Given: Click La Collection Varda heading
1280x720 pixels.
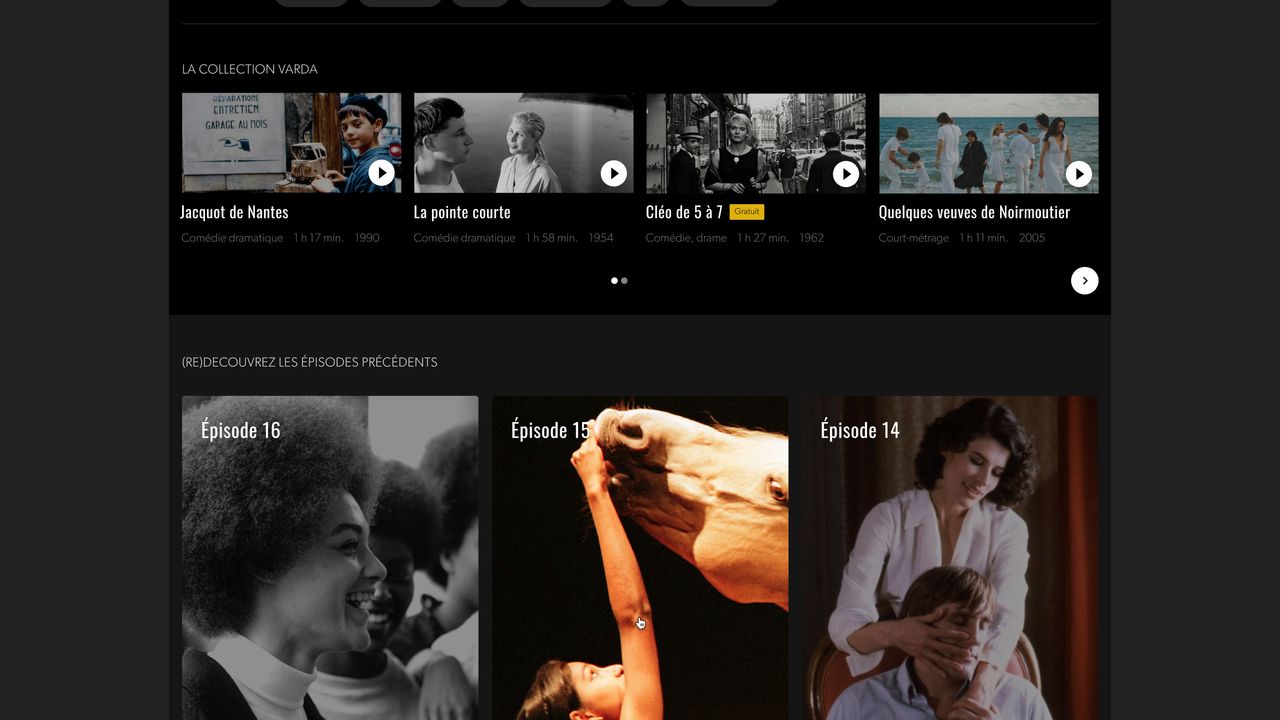Looking at the screenshot, I should [x=250, y=69].
